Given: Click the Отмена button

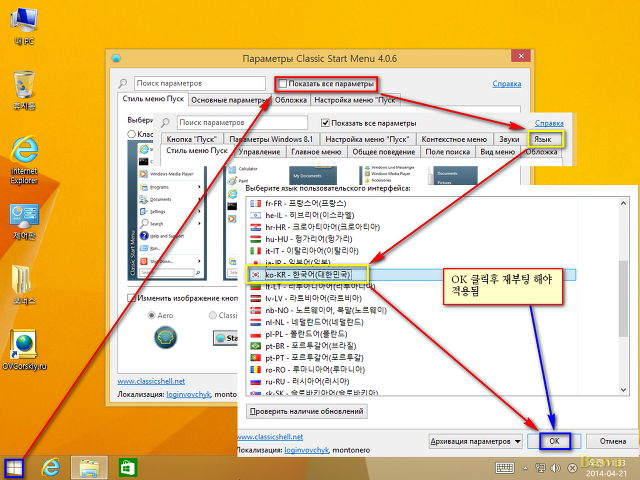Looking at the screenshot, I should (613, 441).
